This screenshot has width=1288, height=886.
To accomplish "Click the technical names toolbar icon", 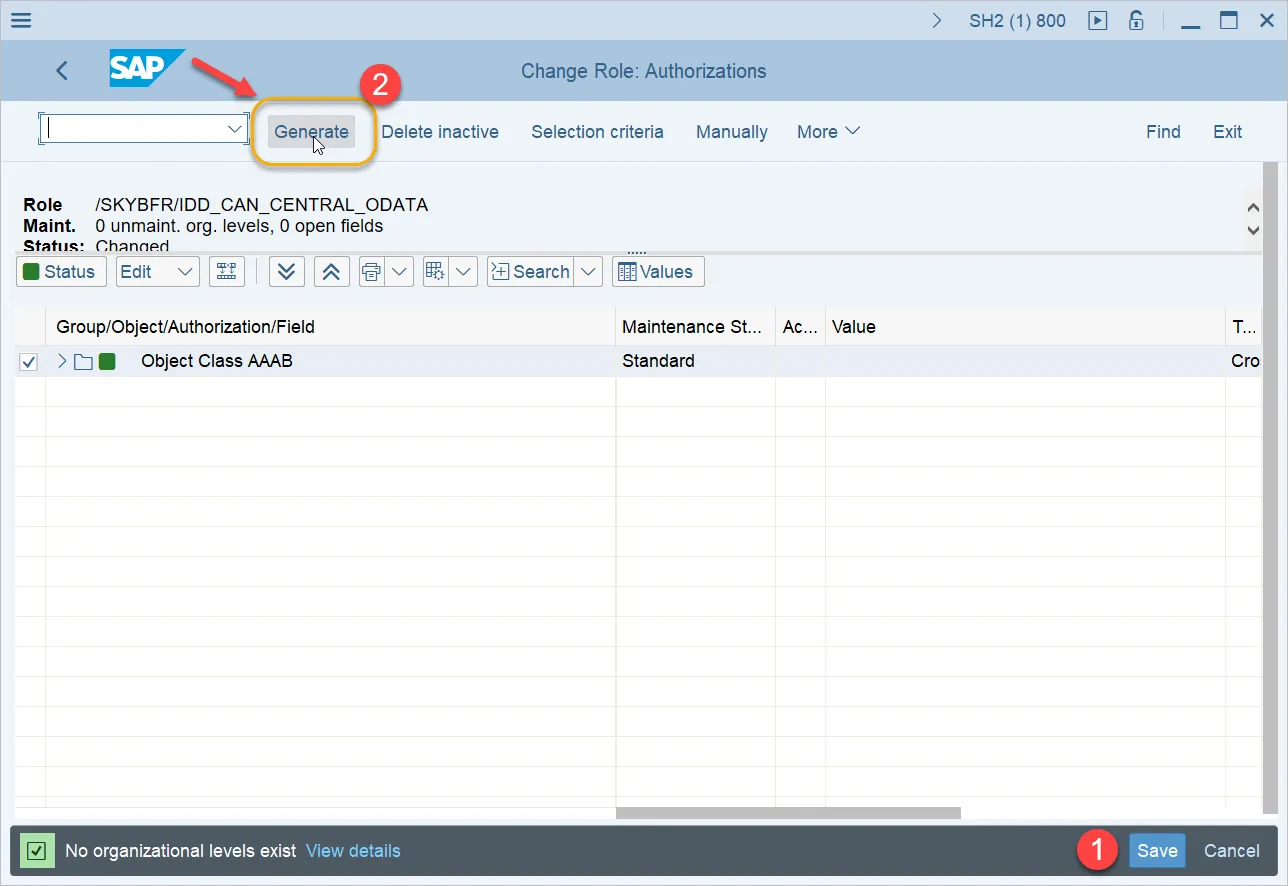I will tap(227, 272).
